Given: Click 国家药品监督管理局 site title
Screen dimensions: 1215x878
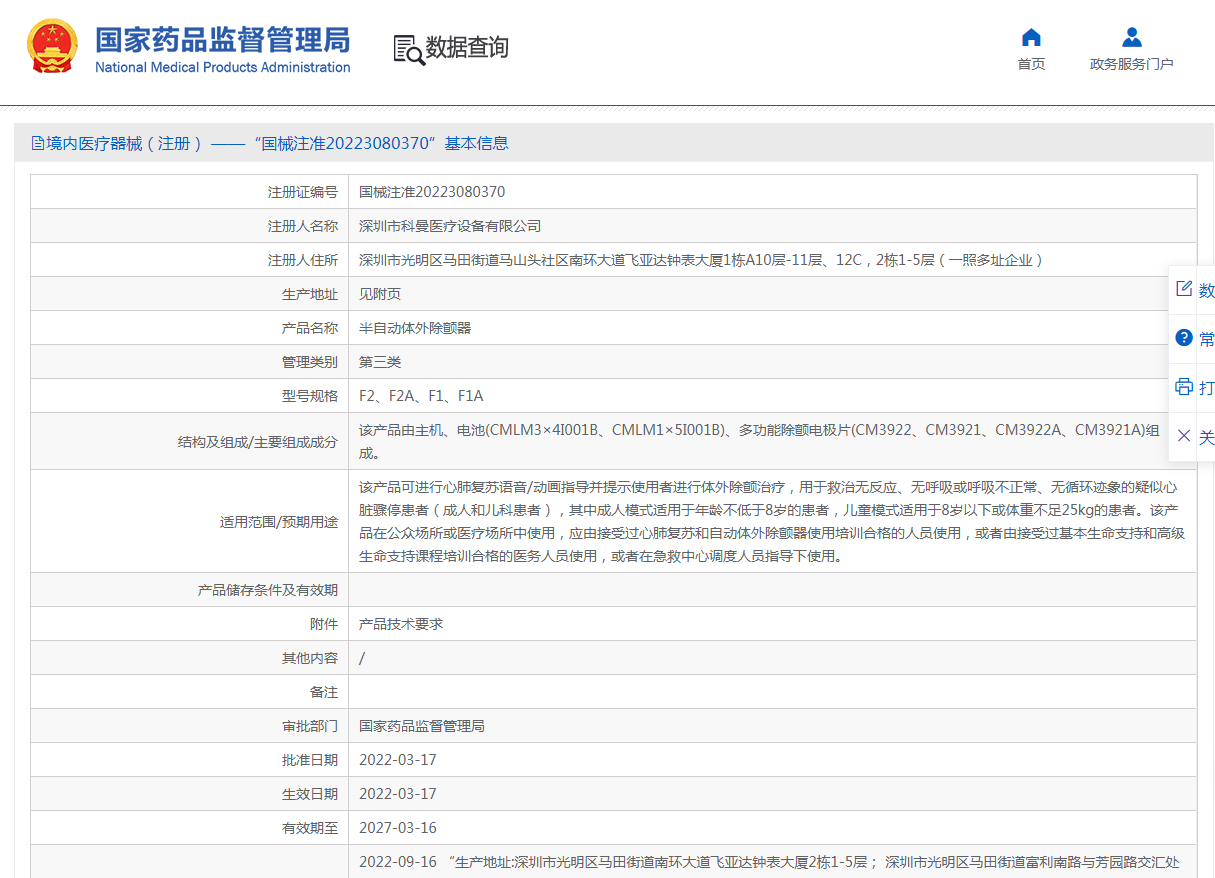Looking at the screenshot, I should click(x=223, y=40).
